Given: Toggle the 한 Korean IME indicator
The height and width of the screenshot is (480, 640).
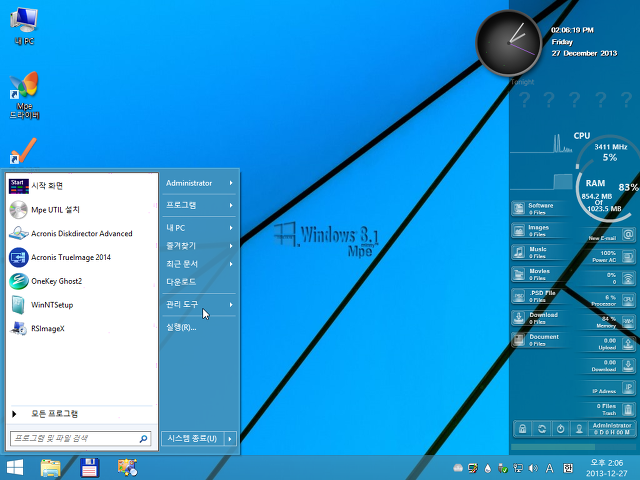Looking at the screenshot, I should [568, 468].
